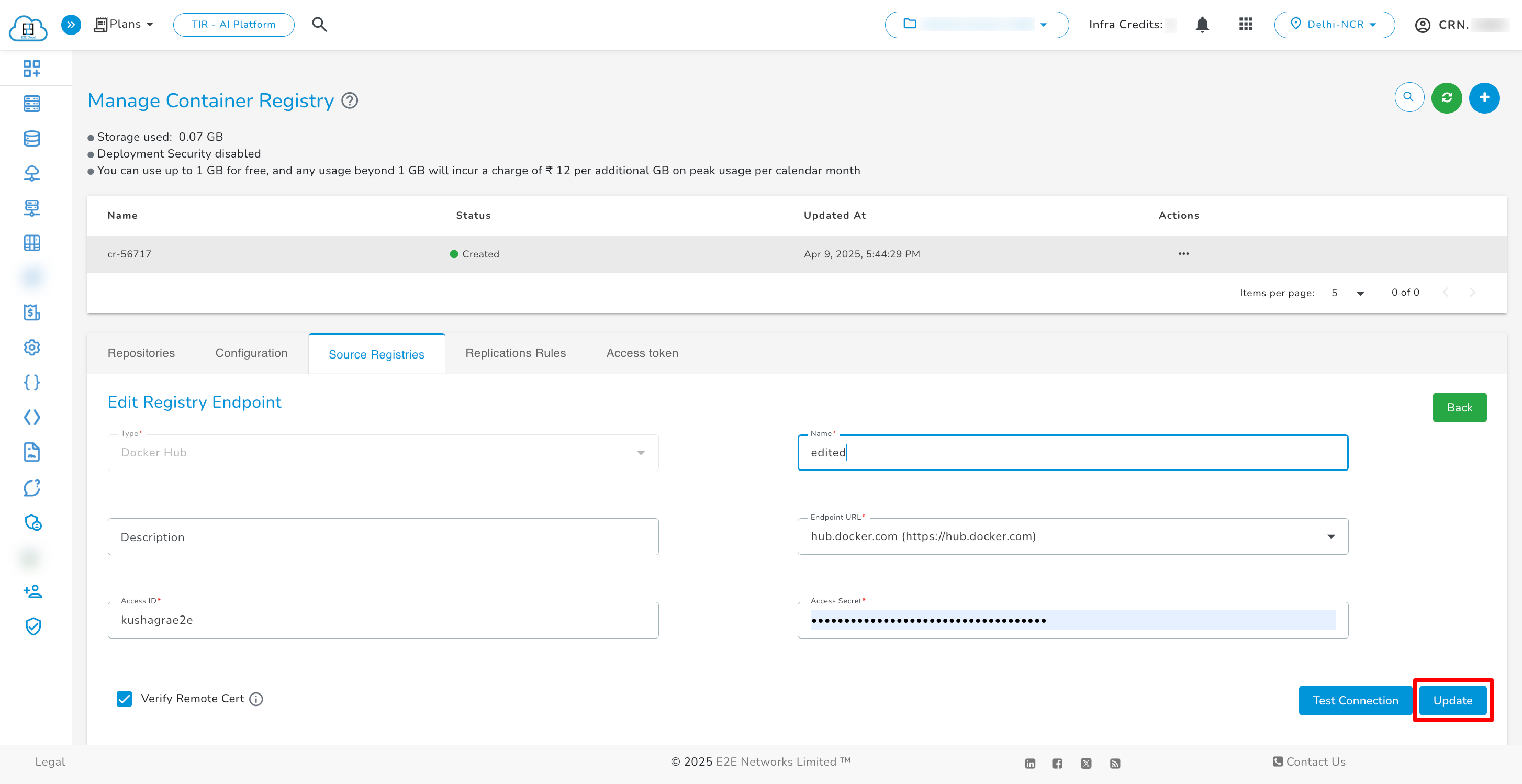Click the notifications bell icon

(1203, 24)
